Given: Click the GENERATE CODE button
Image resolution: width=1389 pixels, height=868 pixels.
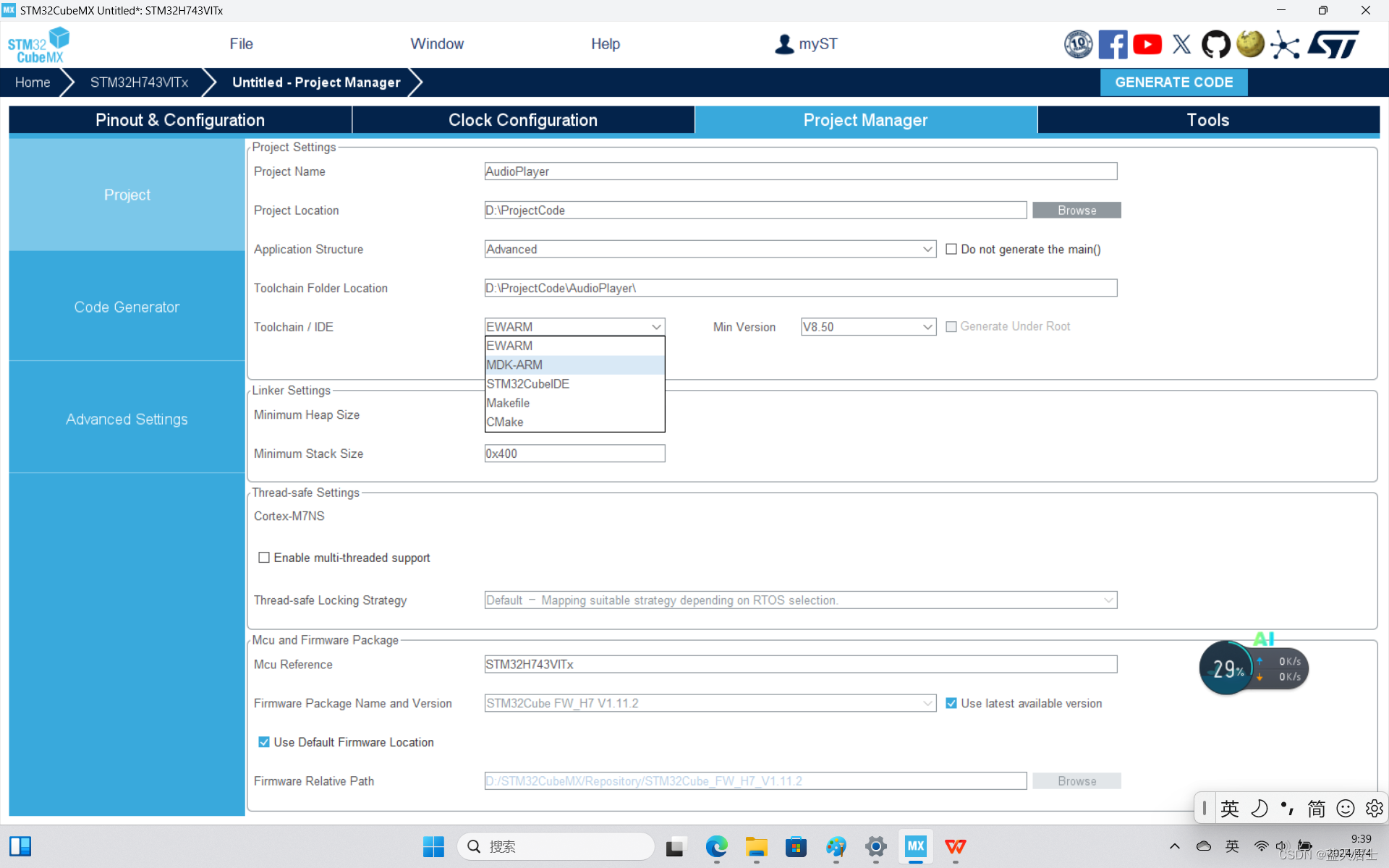Looking at the screenshot, I should pos(1173,82).
